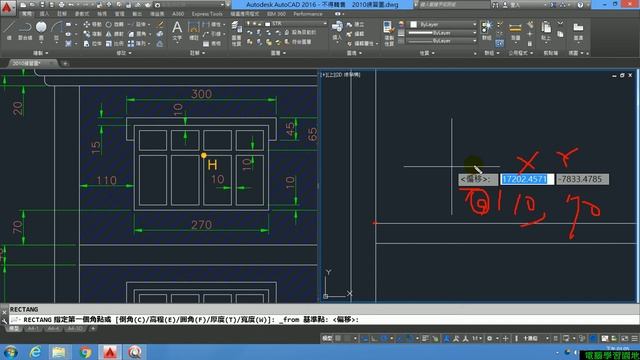Image resolution: width=640 pixels, height=360 pixels.
Task: Click the new drawing tab plus button
Action: [x=65, y=63]
